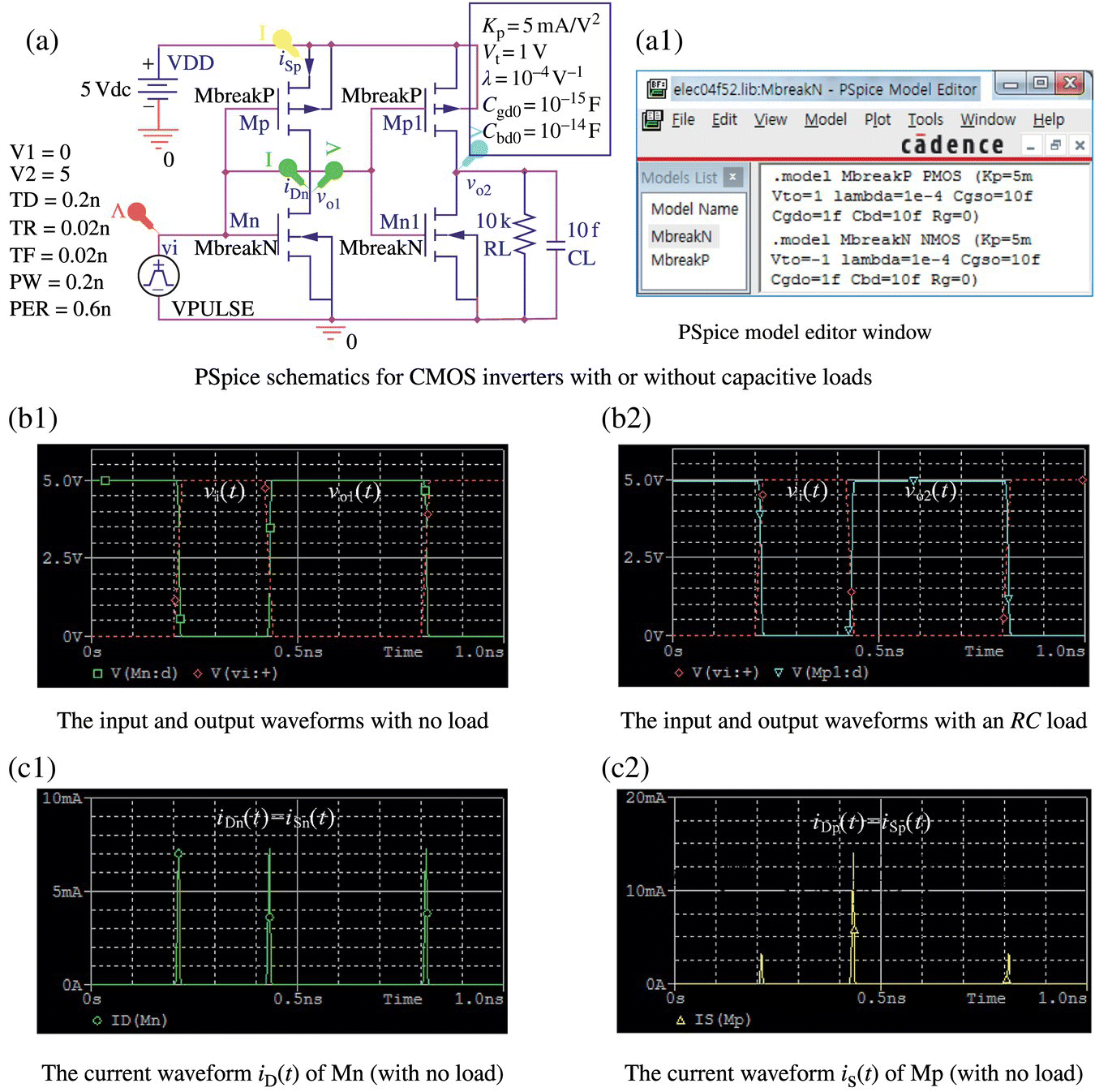Click the ID(Mn) trace legend in plot c1
This screenshot has height=1092, width=1095.
[131, 1020]
